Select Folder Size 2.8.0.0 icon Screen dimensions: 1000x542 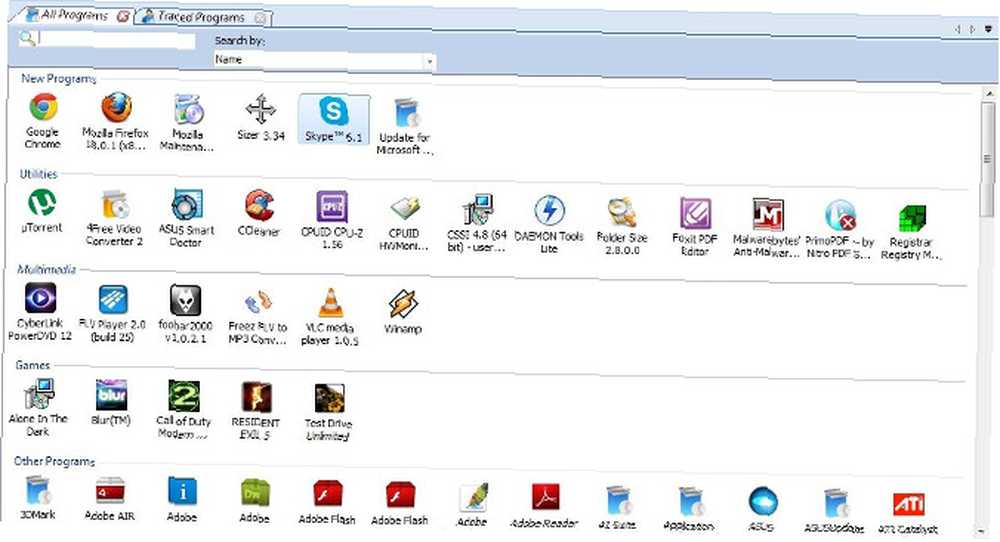click(622, 213)
